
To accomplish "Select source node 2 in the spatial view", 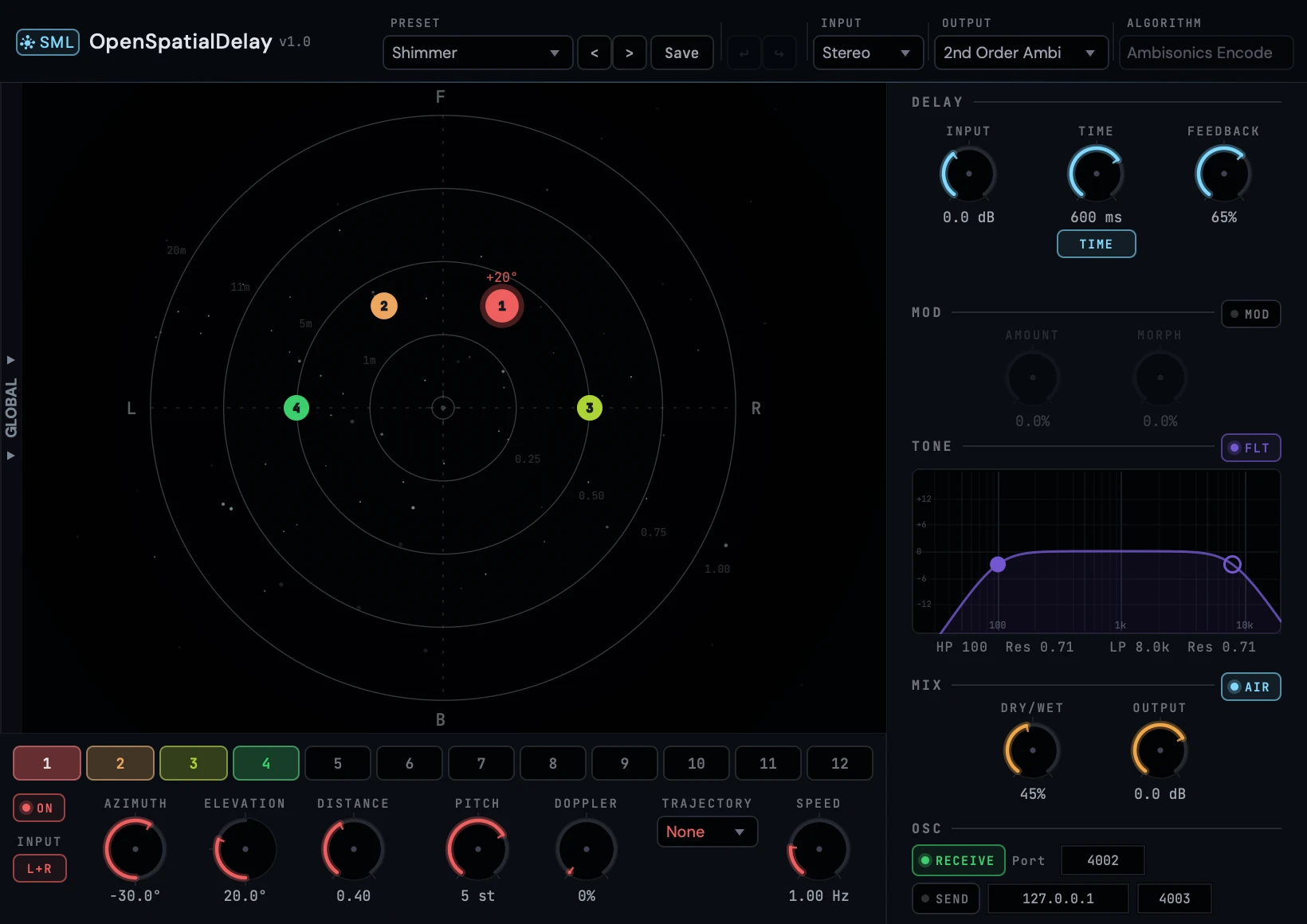I will point(384,306).
